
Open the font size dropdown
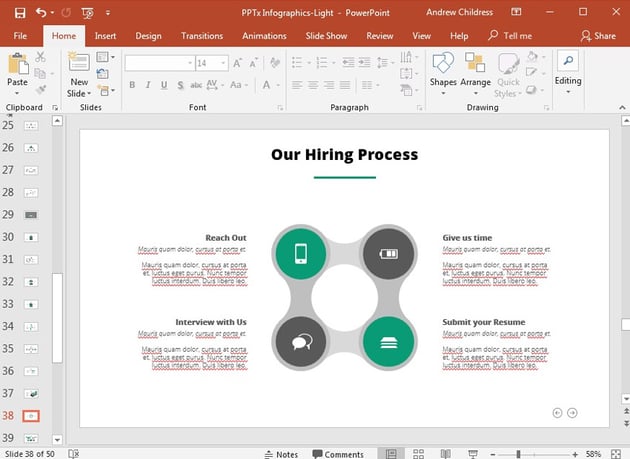coord(229,63)
